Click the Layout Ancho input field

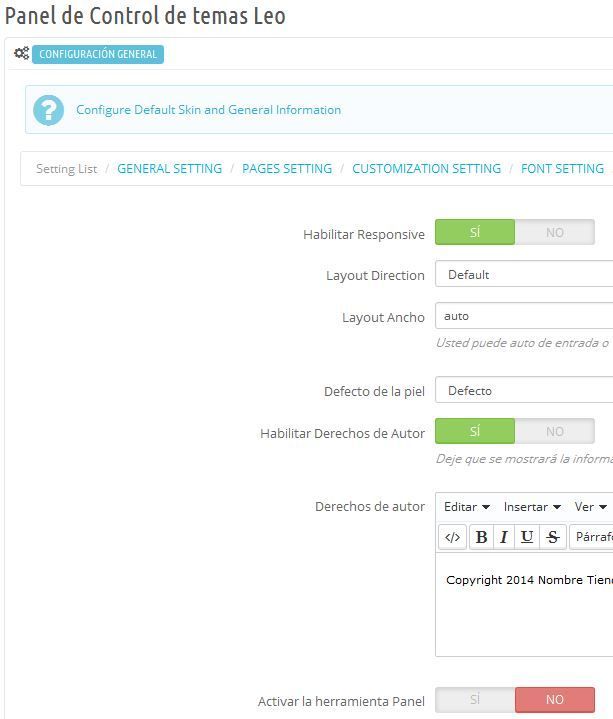524,316
